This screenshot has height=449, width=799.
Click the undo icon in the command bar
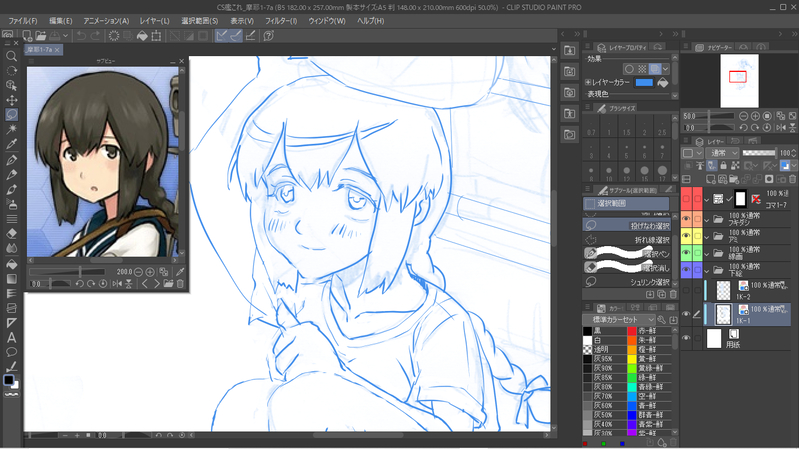(81, 36)
